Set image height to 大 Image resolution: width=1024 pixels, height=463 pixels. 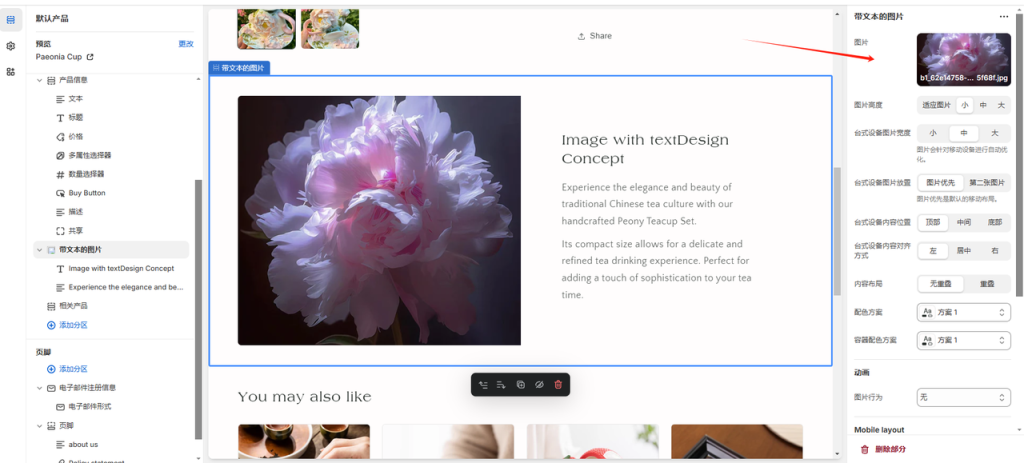1001,105
